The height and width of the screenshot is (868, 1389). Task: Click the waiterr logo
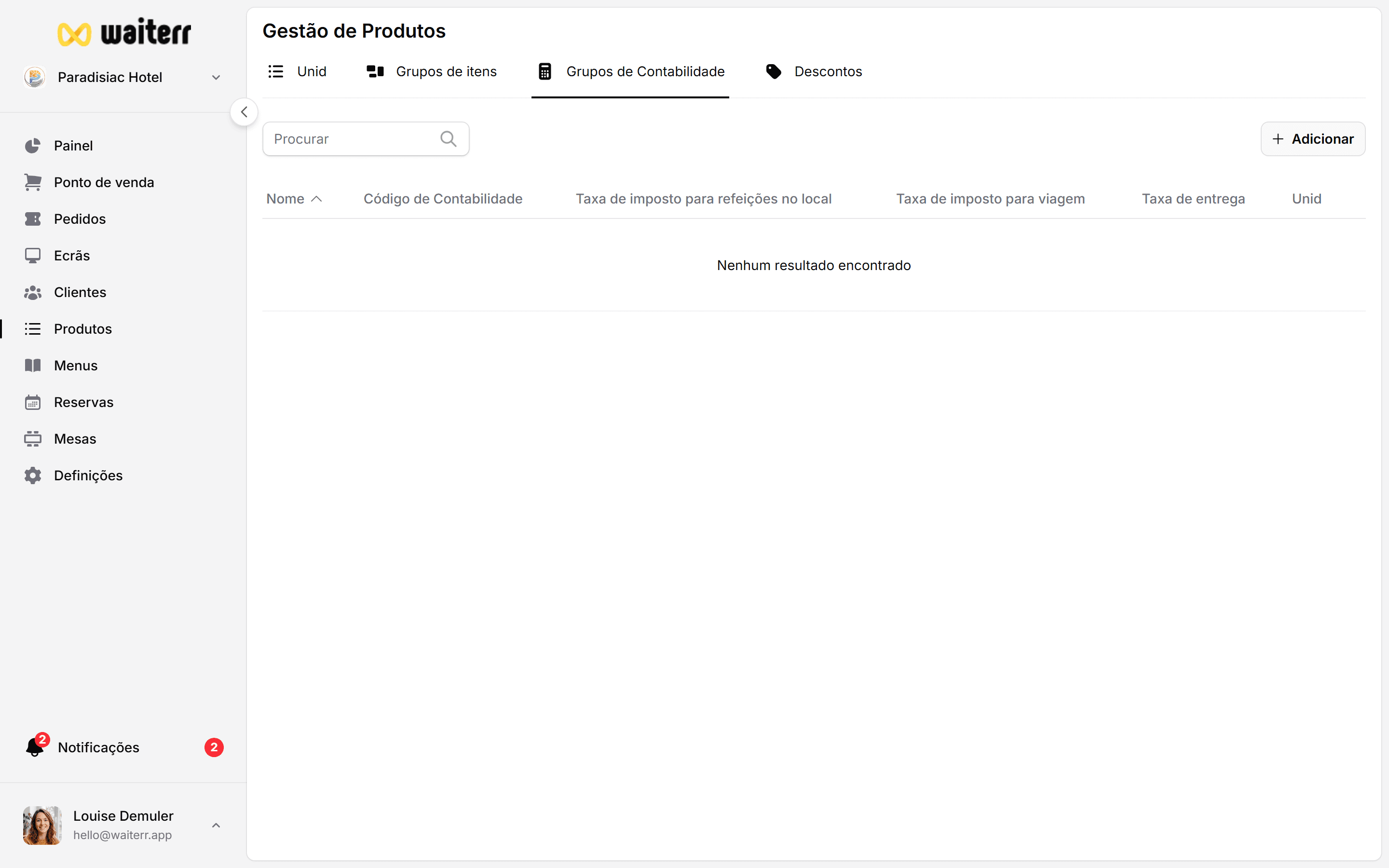pos(124,32)
